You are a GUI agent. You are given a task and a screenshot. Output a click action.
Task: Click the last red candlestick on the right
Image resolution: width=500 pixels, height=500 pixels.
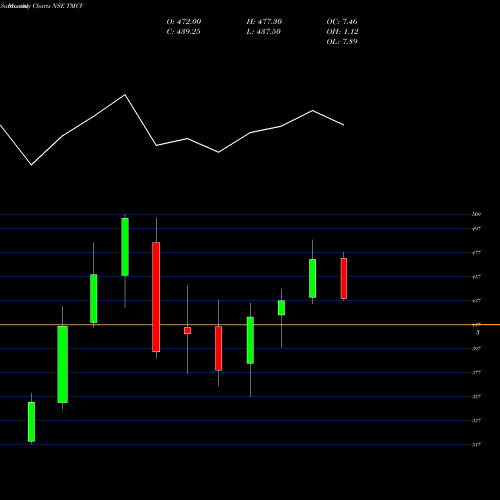click(x=344, y=278)
